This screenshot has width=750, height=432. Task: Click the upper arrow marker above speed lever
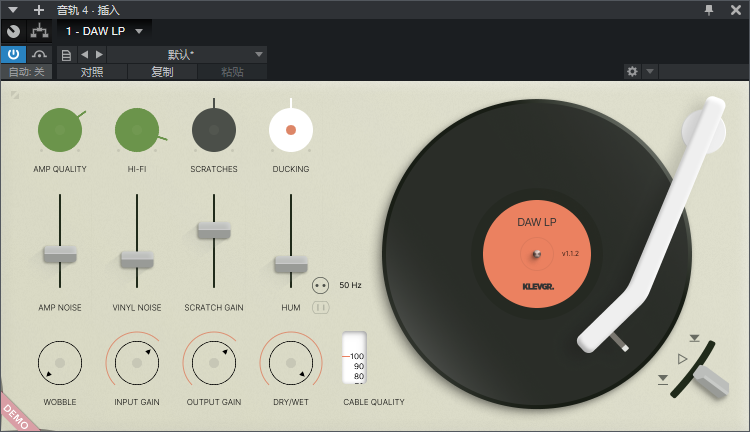pos(695,338)
